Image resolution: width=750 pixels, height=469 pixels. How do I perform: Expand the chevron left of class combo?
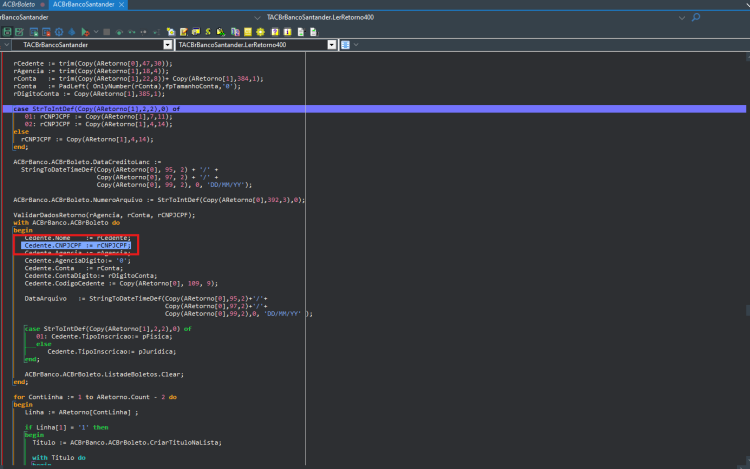pos(6,45)
